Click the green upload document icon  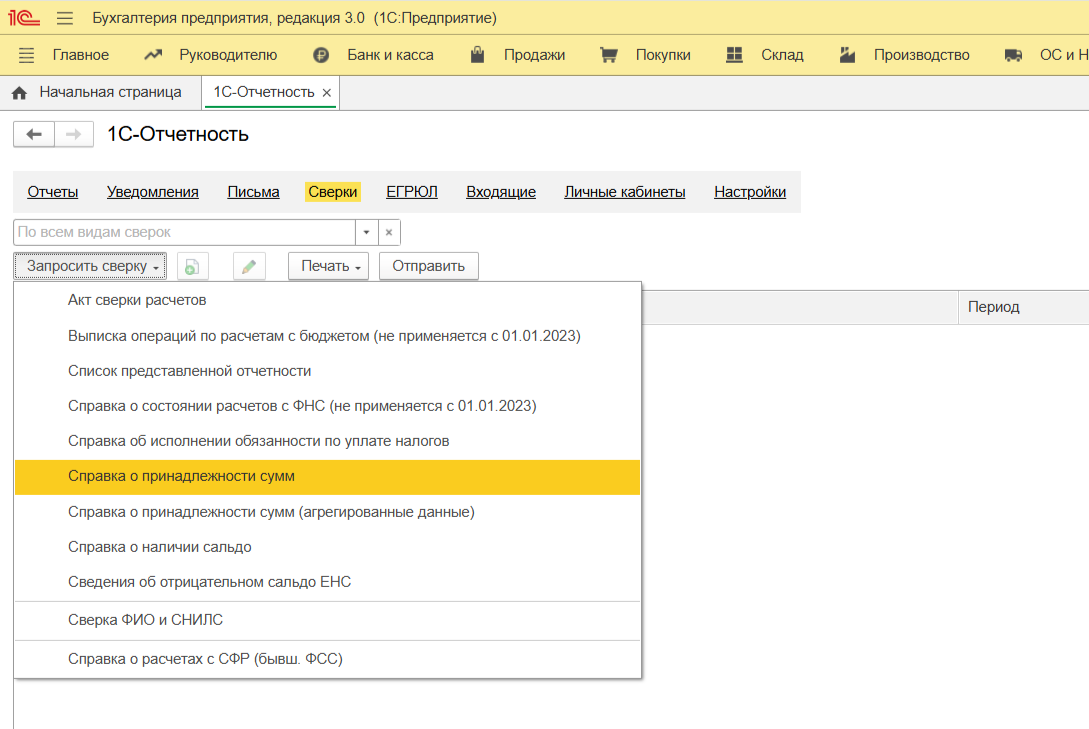(192, 266)
